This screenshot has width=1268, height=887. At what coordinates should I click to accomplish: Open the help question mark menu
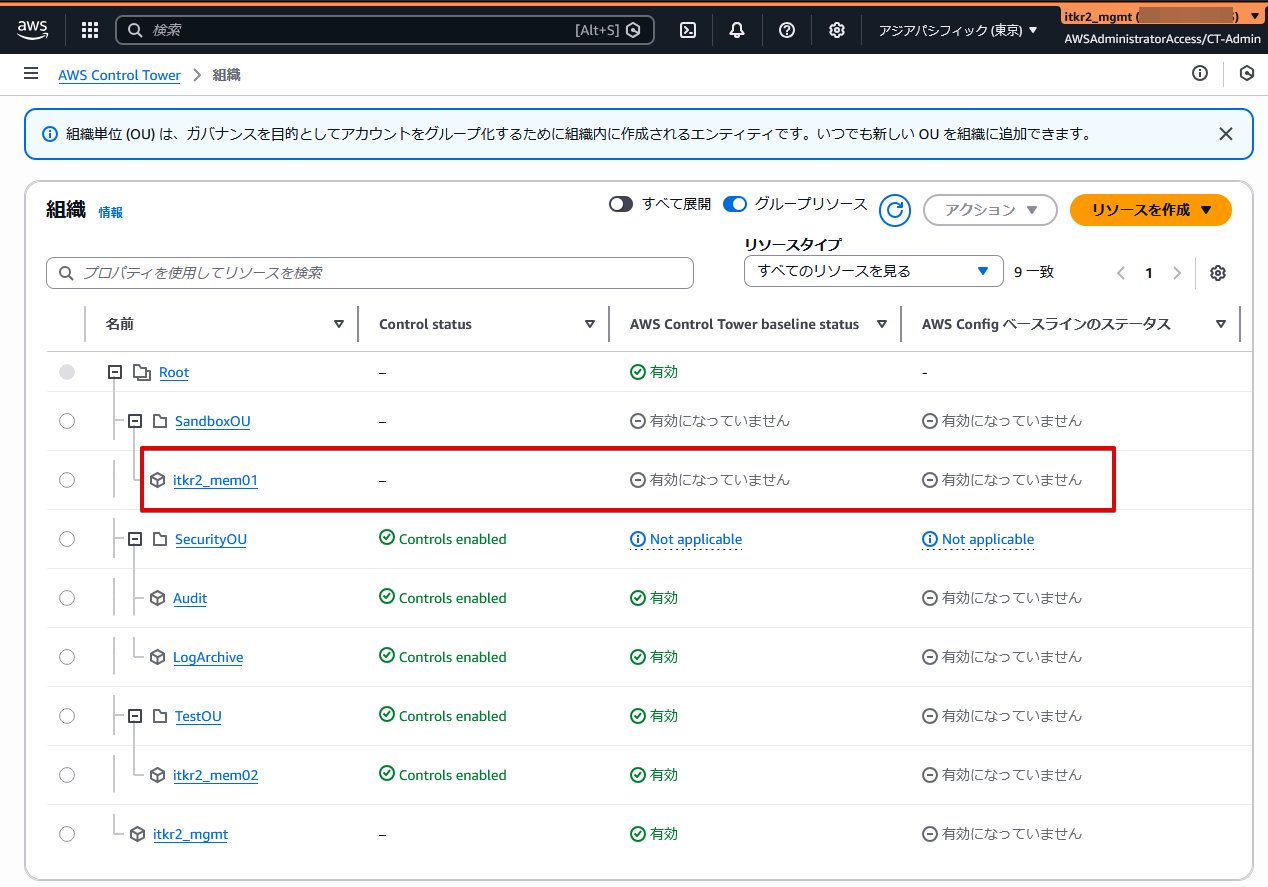[x=787, y=30]
